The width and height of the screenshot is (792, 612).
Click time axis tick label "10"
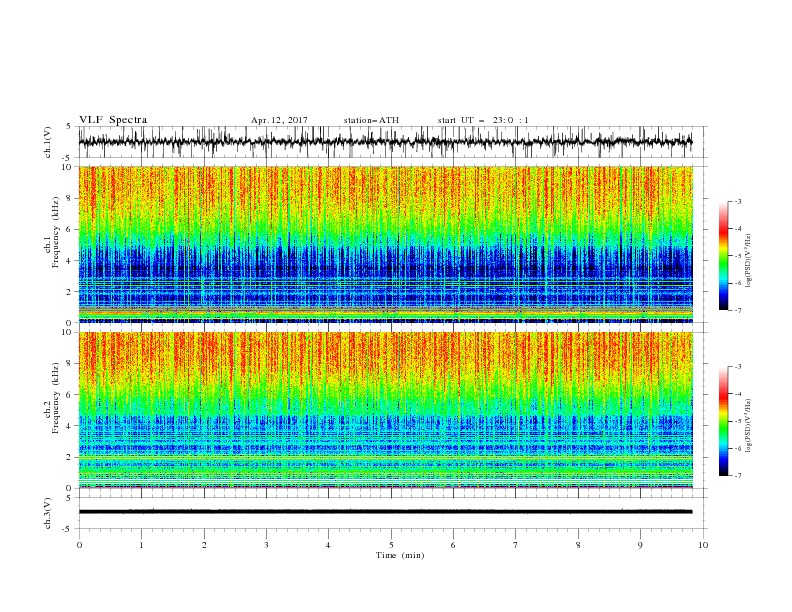click(x=703, y=545)
